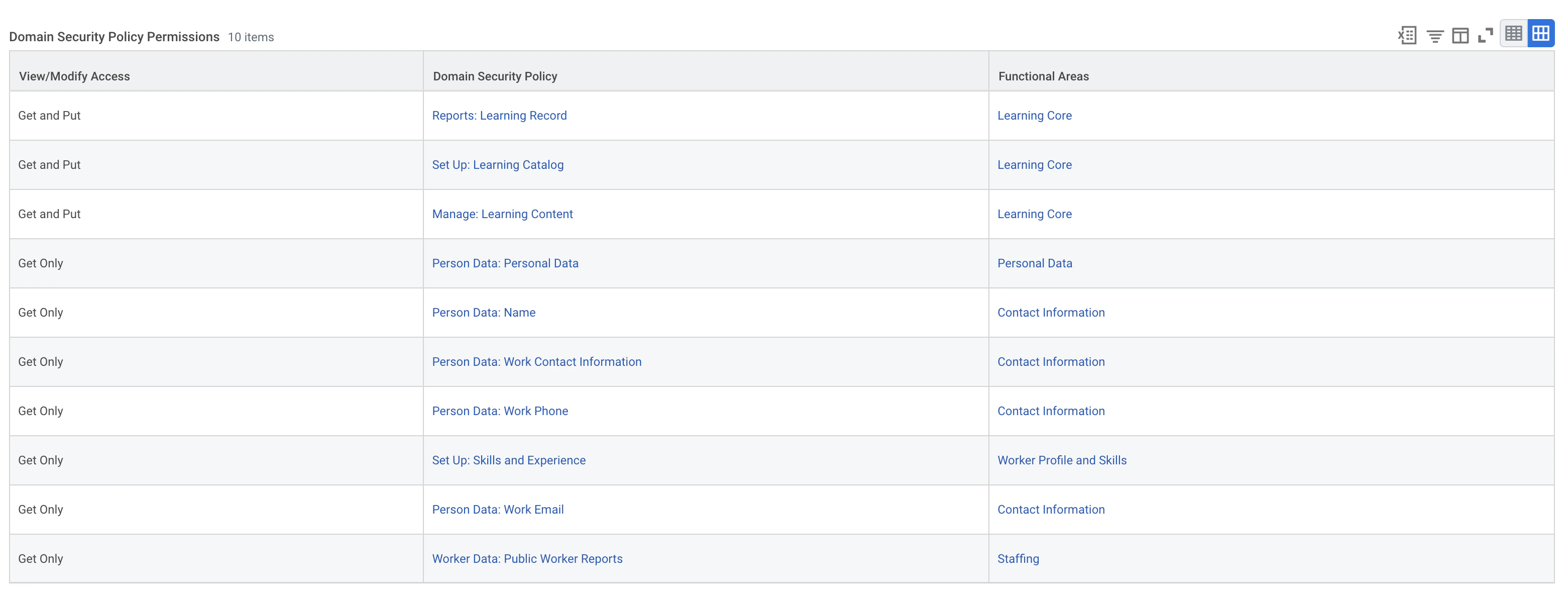The height and width of the screenshot is (592, 1568).
Task: Open Manage: Learning Content link
Action: pos(502,215)
